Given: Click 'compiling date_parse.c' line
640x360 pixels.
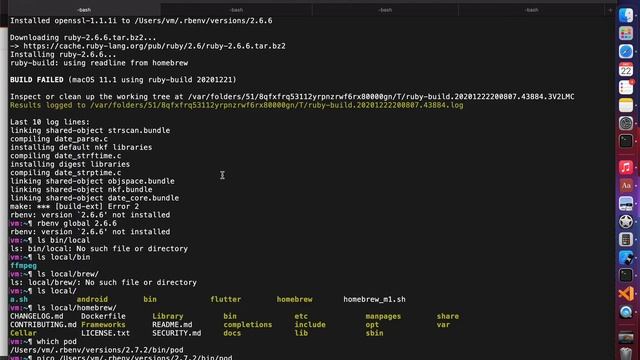Looking at the screenshot, I should (59, 139).
